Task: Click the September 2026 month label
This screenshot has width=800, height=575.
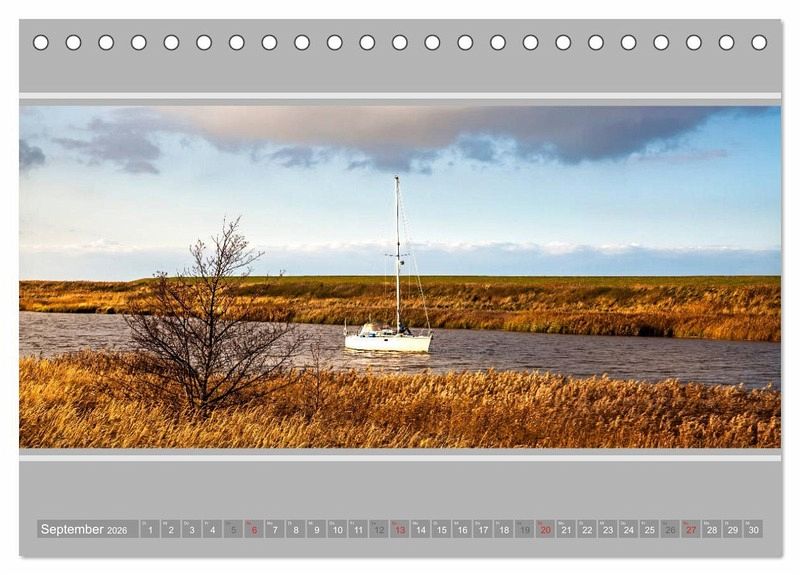Action: coord(86,529)
